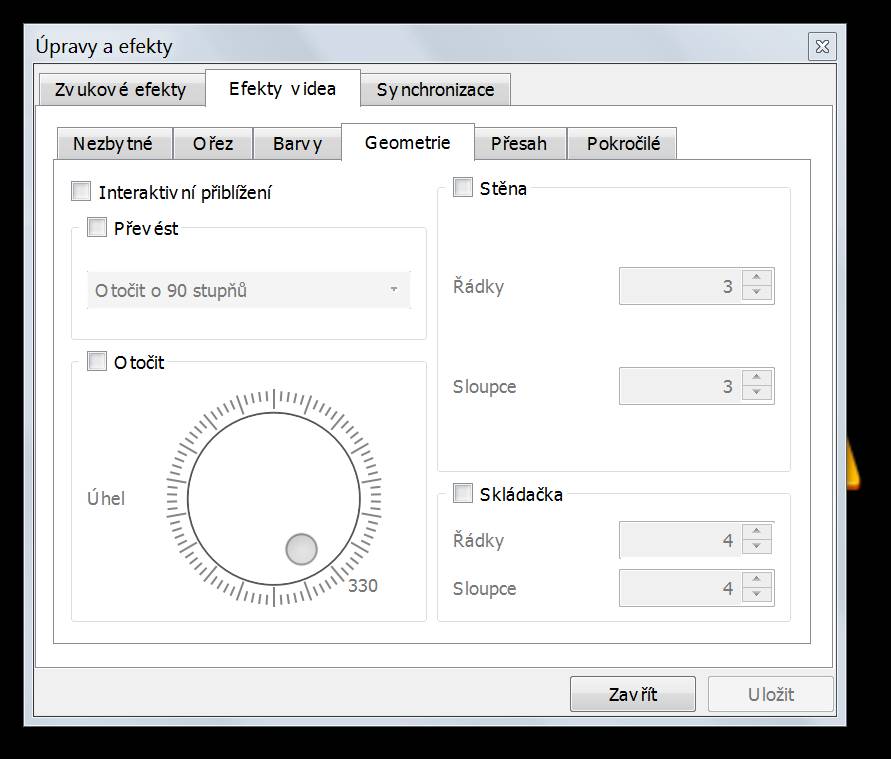Decrease Skládačka Řádky with down arrow
This screenshot has width=891, height=759.
click(756, 546)
